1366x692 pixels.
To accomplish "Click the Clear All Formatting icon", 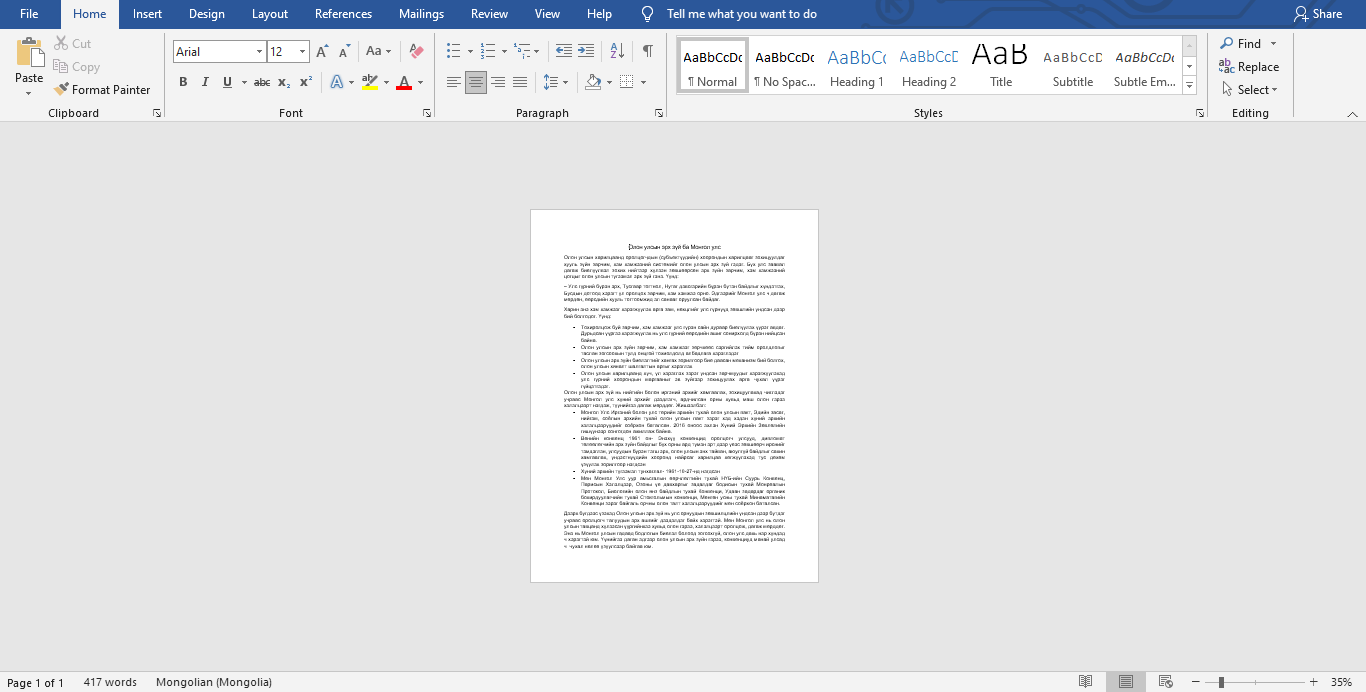I will (x=417, y=51).
